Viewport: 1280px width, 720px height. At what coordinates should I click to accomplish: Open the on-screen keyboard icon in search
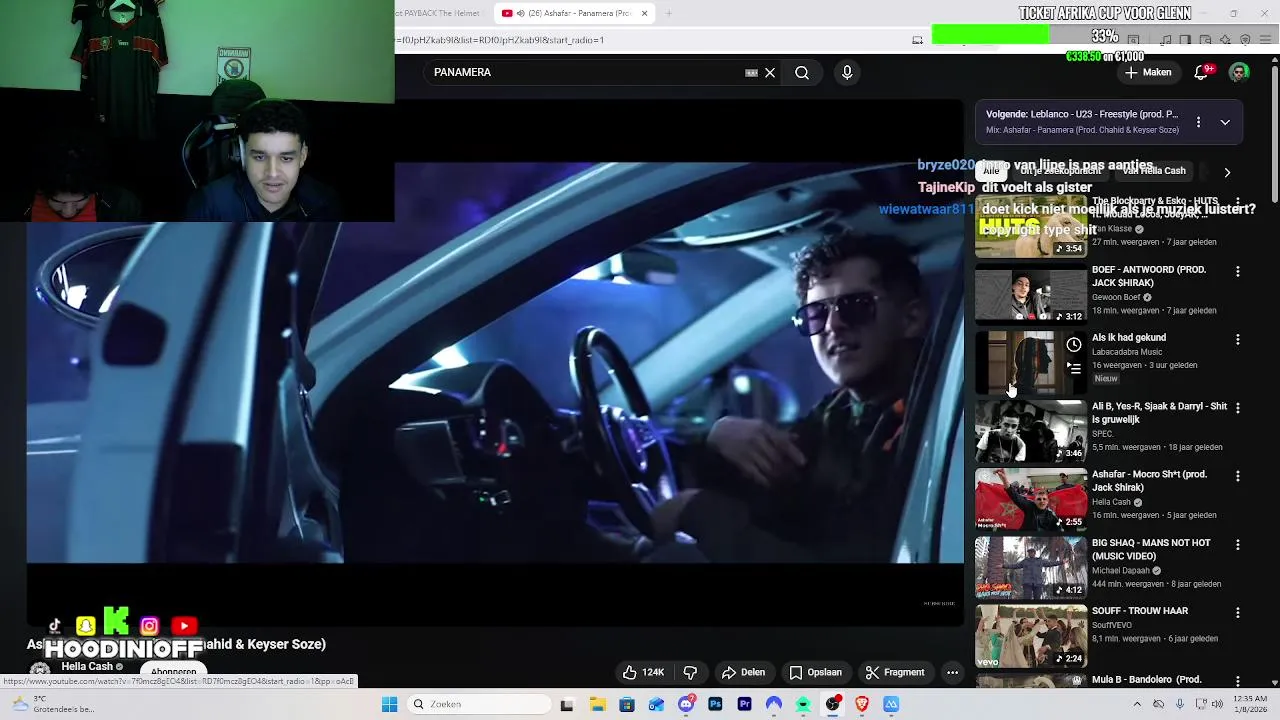pyautogui.click(x=751, y=72)
